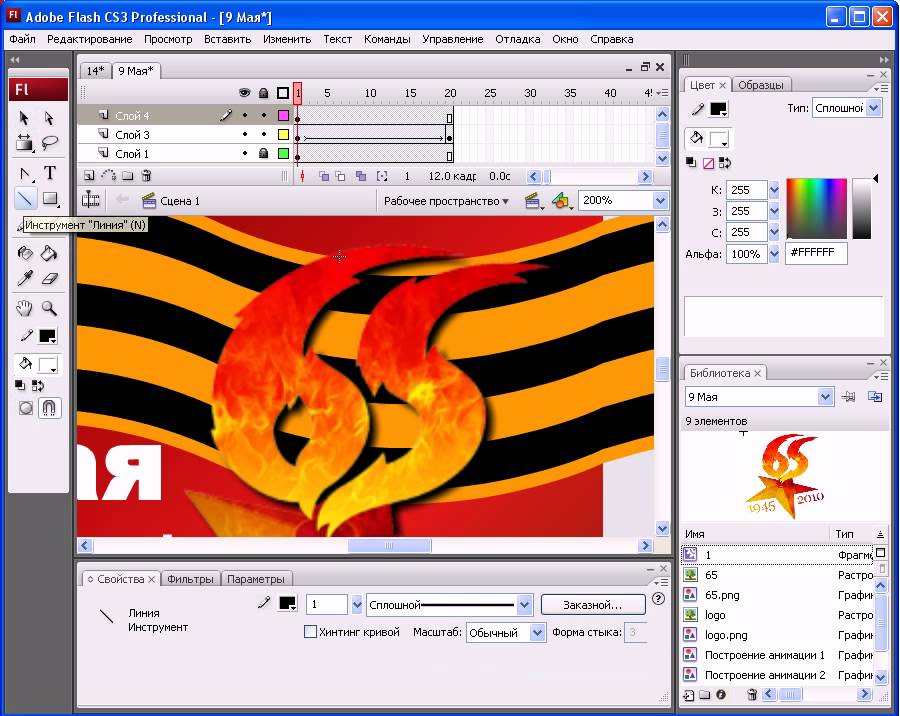Toggle timeline visibility icon beside Сцена 1
This screenshot has height=716, width=900.
point(91,200)
